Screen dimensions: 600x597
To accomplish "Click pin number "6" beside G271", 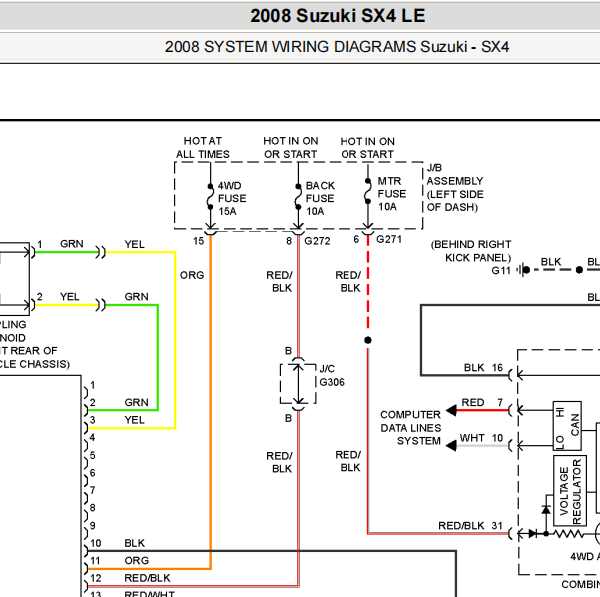I will click(x=356, y=239).
